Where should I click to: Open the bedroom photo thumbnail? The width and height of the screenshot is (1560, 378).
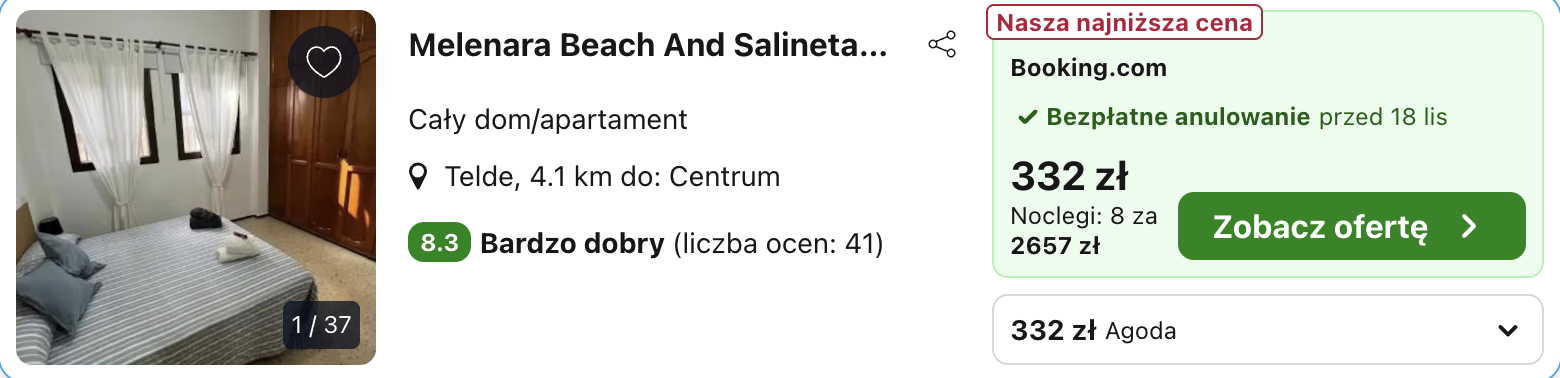[x=196, y=187]
